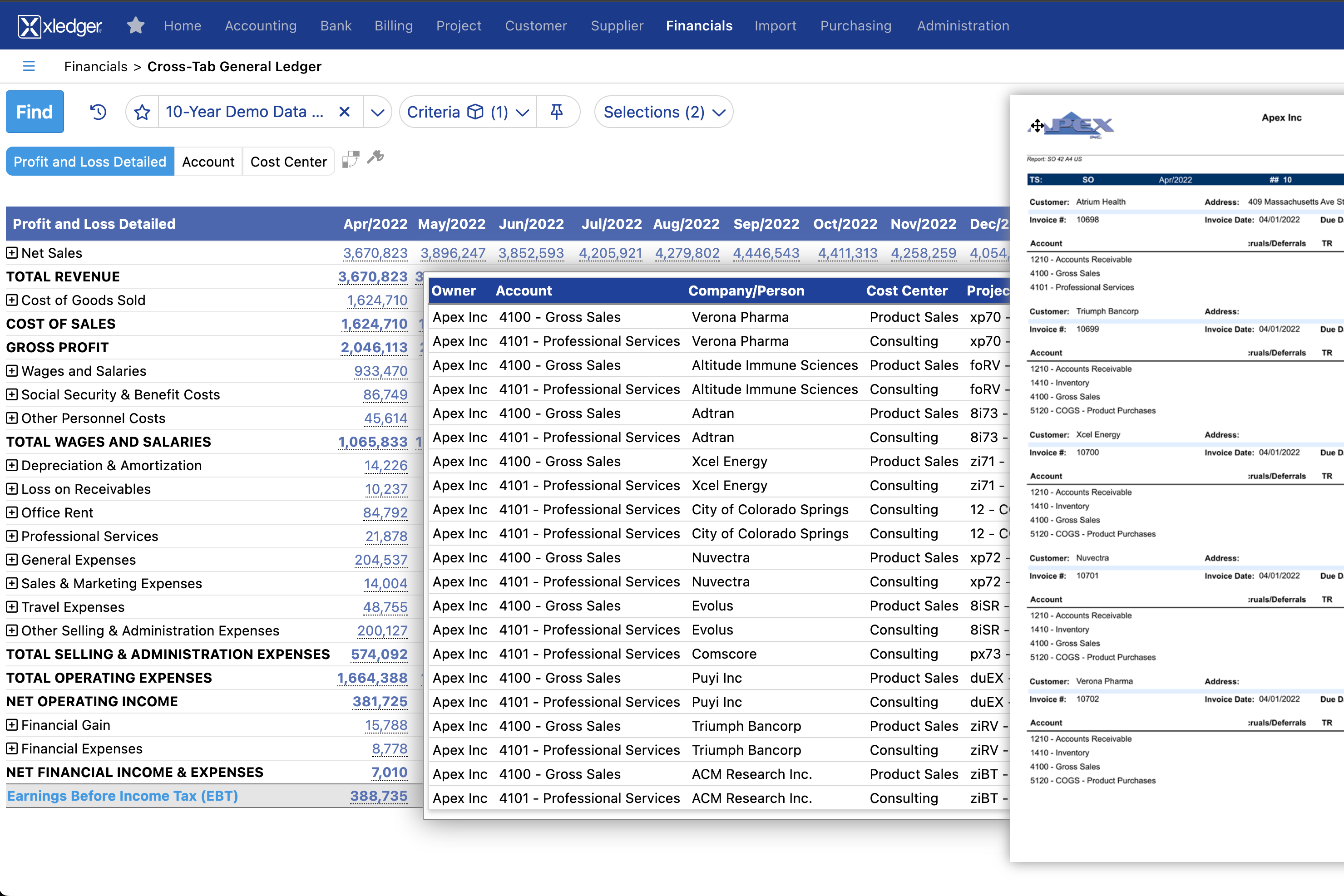Pin the current search criteria

click(x=558, y=111)
